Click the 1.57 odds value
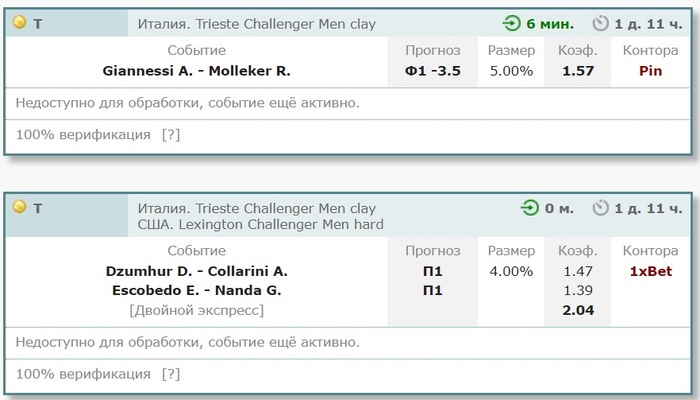 click(578, 71)
